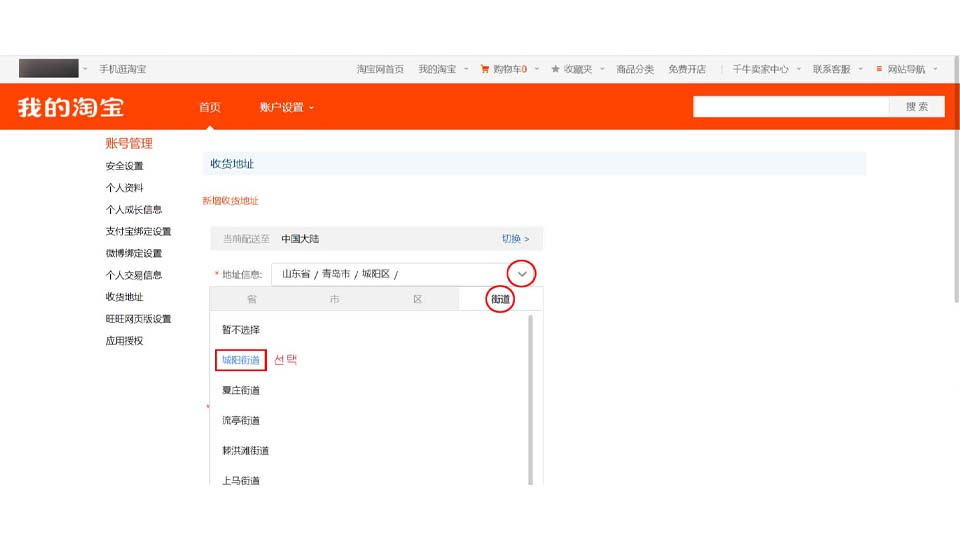Select 棘洪滩街道 from the list

pos(246,451)
